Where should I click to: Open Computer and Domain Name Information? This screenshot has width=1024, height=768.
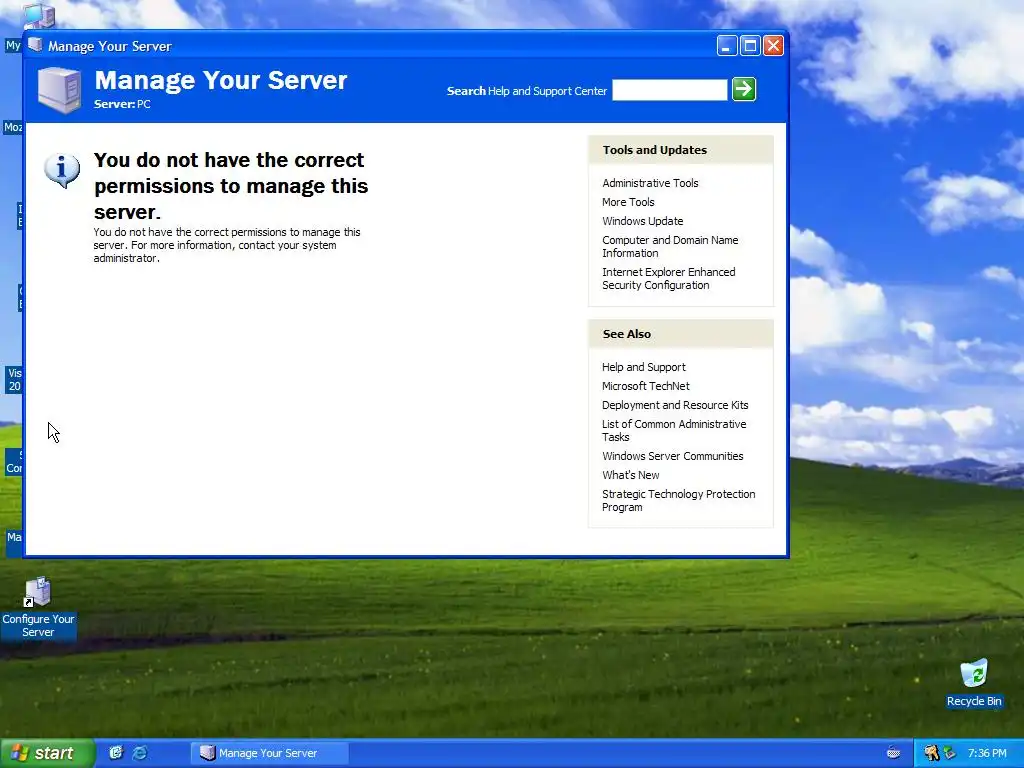coord(670,246)
